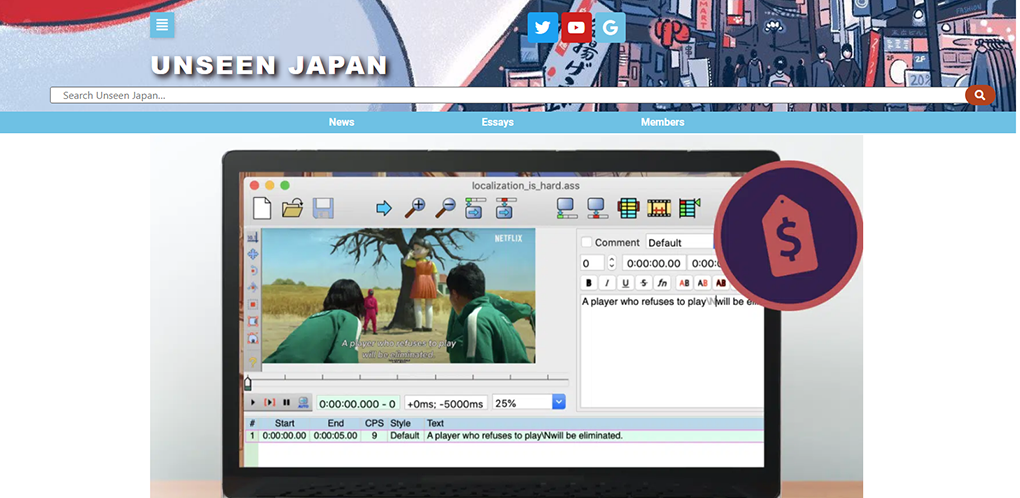Image resolution: width=1020 pixels, height=498 pixels.
Task: Click the End column header
Action: 336,423
